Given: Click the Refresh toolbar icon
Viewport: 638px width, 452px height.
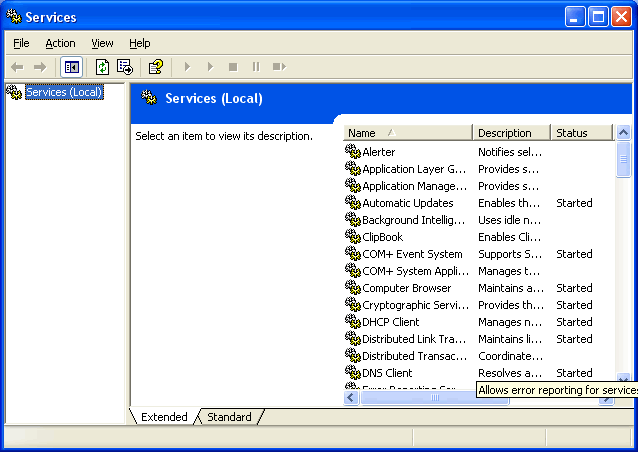Looking at the screenshot, I should click(102, 67).
